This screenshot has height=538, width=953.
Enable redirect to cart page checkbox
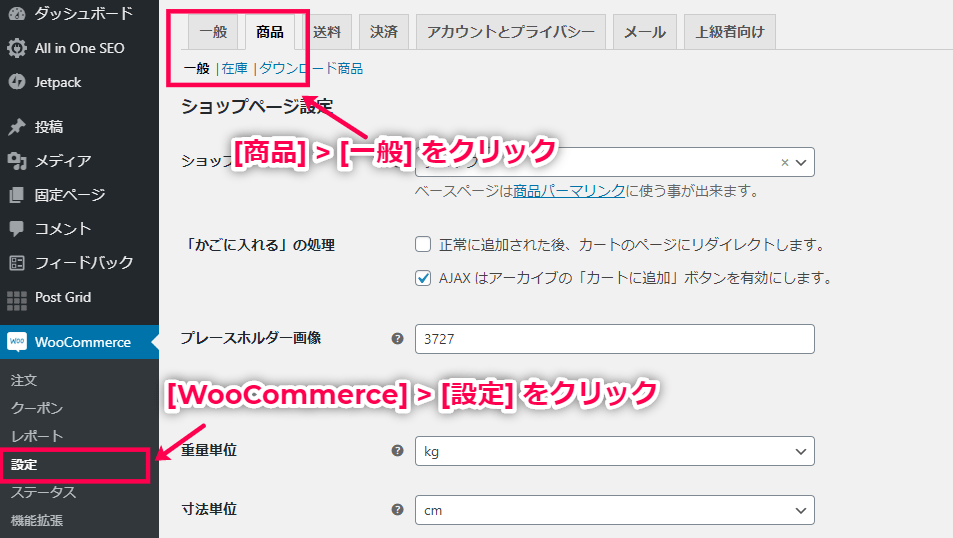click(423, 244)
